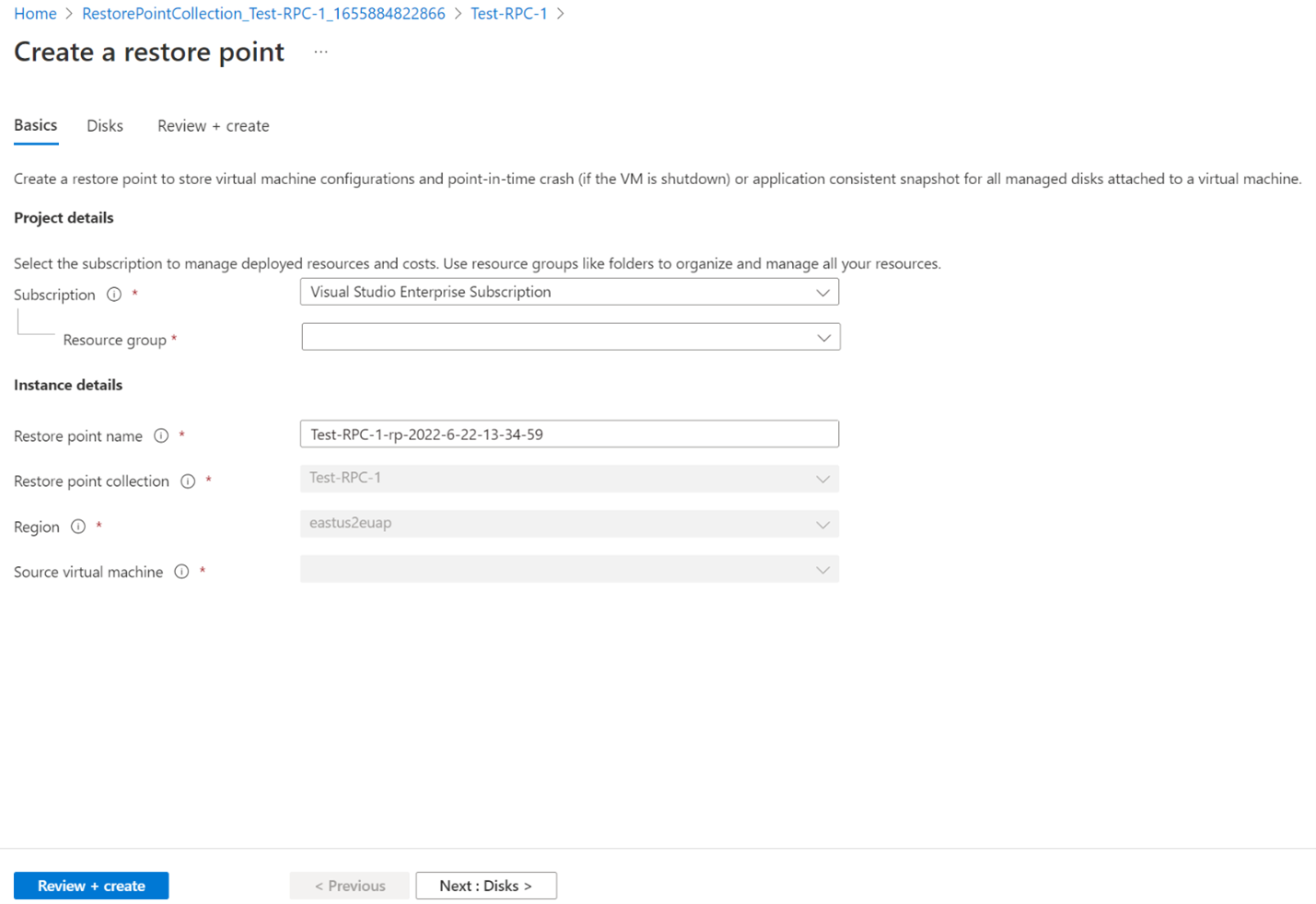Viewport: 1316px width, 904px height.
Task: Click the Subscription info icon
Action: click(x=113, y=294)
